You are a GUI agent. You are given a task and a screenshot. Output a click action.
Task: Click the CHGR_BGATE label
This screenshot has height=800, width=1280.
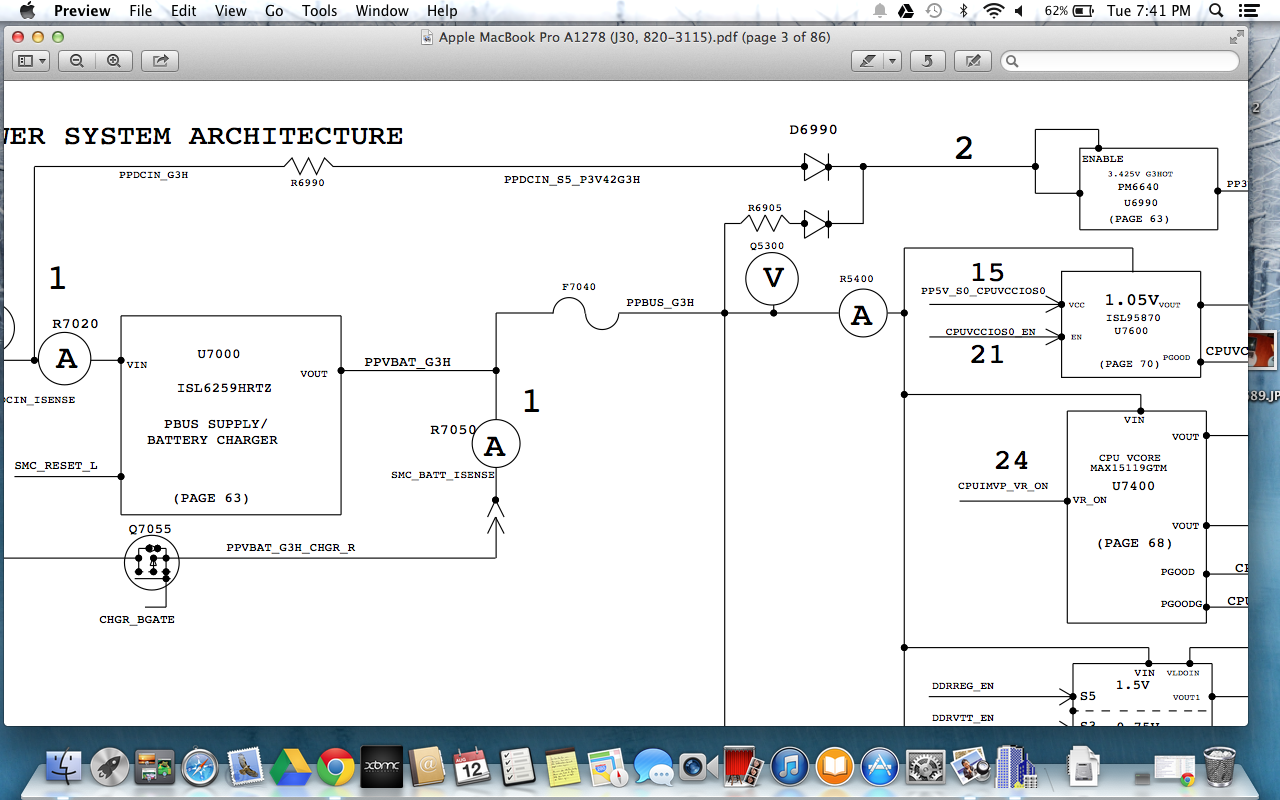(137, 620)
